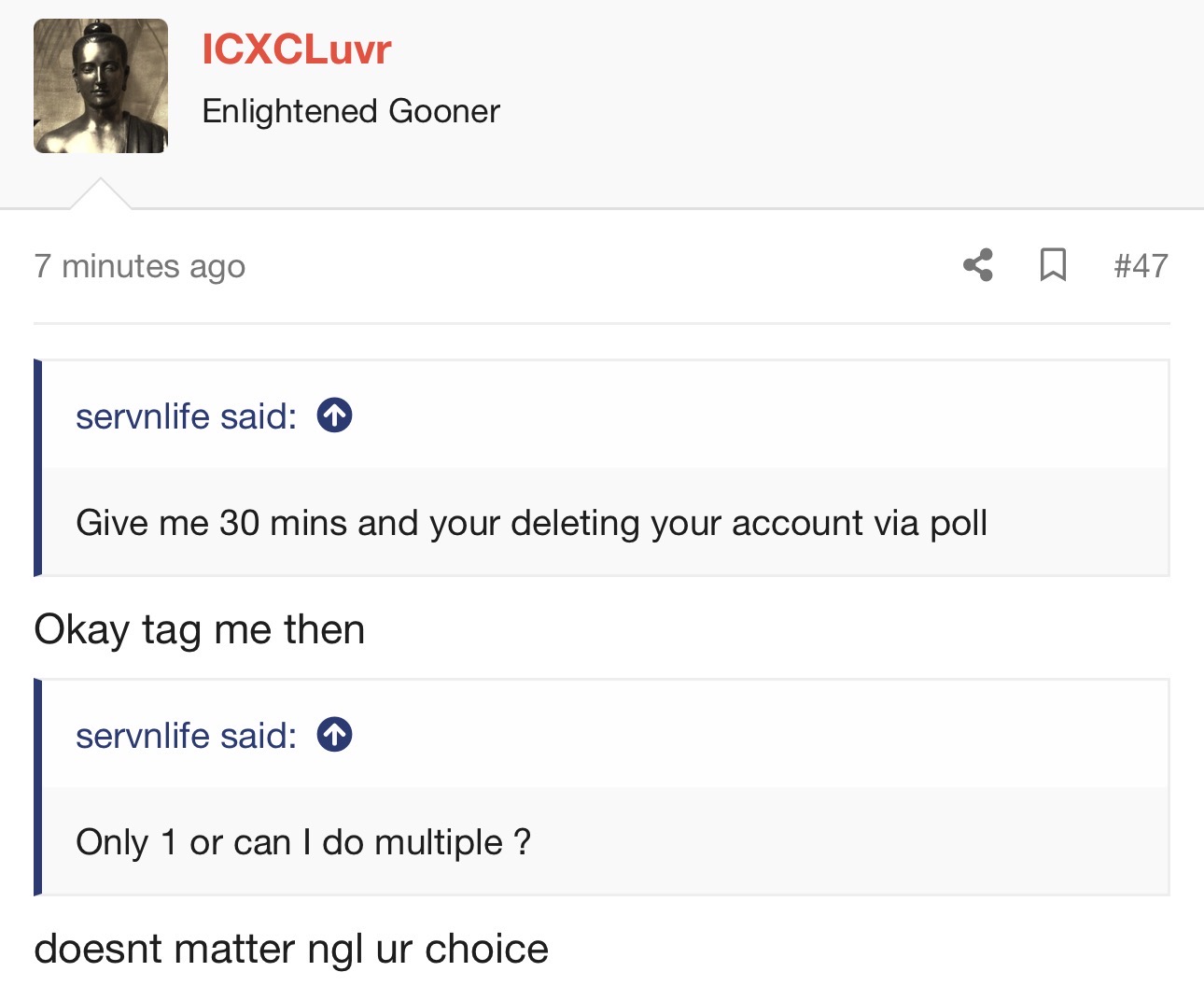Bookmark this post with the bookmark icon
The height and width of the screenshot is (1000, 1204).
click(1053, 265)
